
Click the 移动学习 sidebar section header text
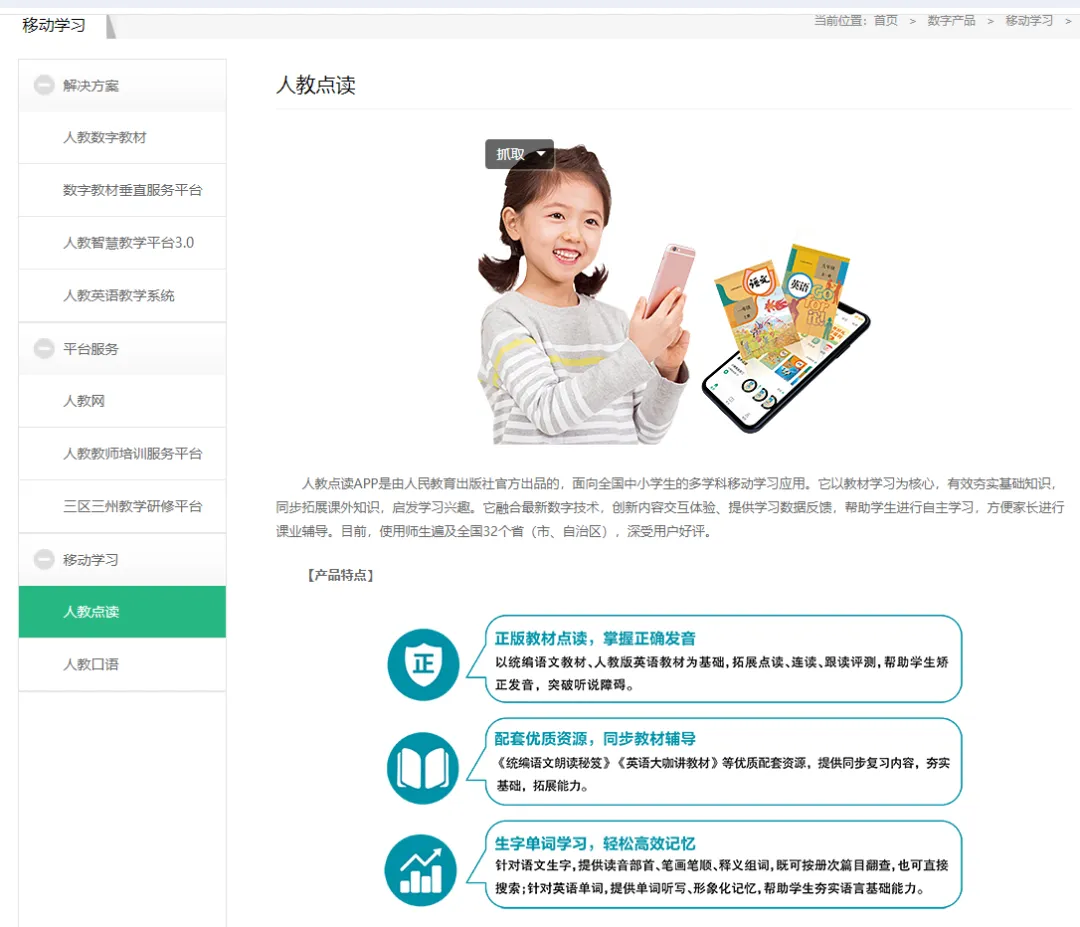coord(91,560)
